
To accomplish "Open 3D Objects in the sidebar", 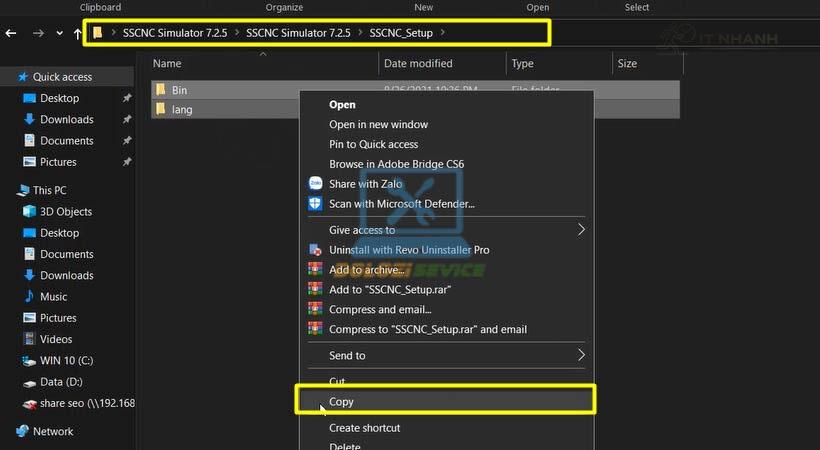I will pyautogui.click(x=67, y=212).
